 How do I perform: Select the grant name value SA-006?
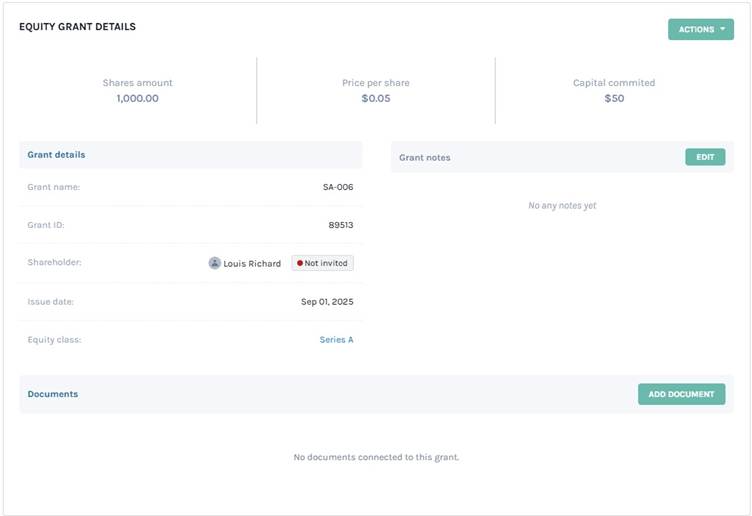coord(337,187)
